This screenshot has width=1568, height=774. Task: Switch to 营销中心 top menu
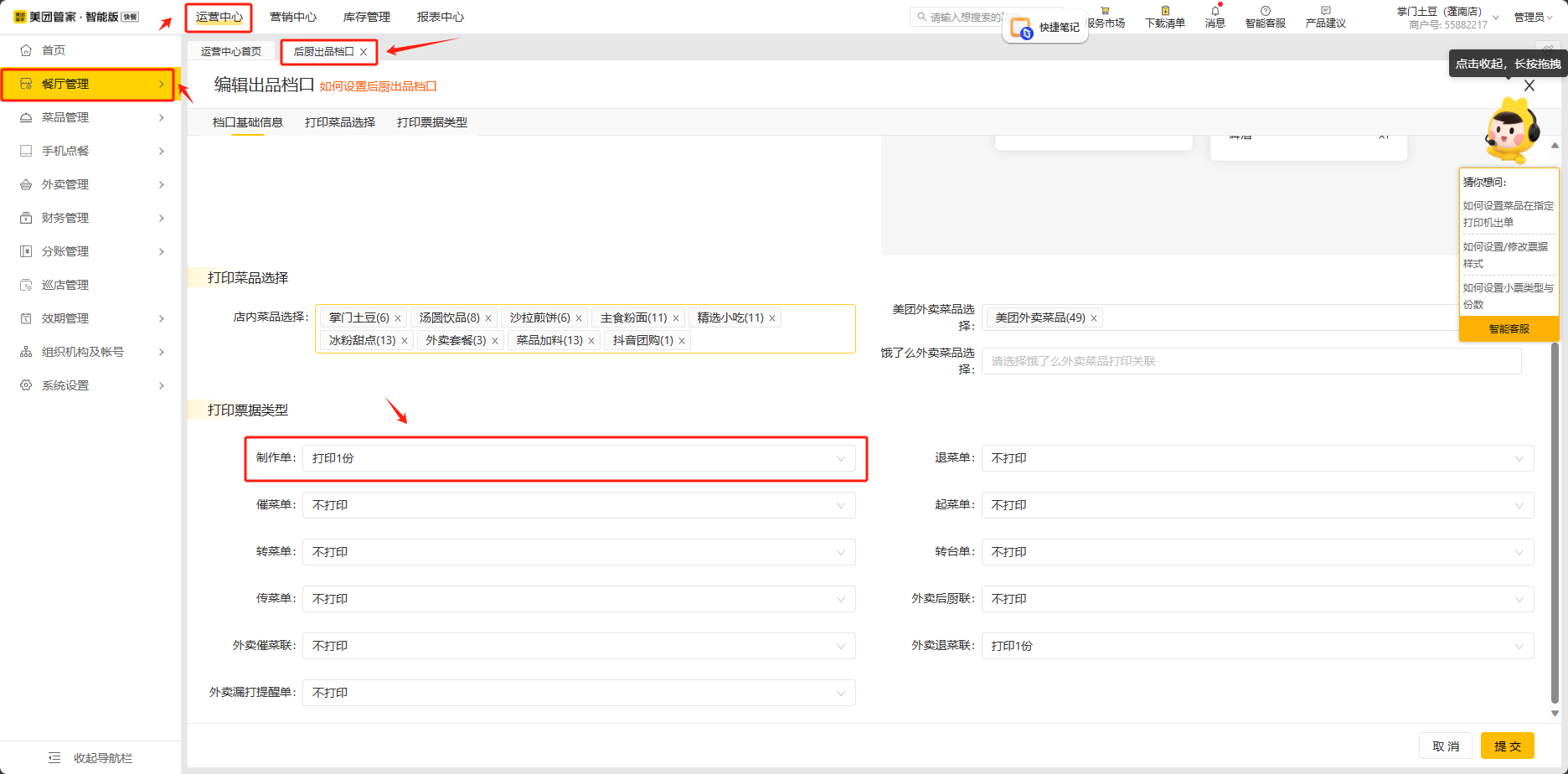[293, 17]
